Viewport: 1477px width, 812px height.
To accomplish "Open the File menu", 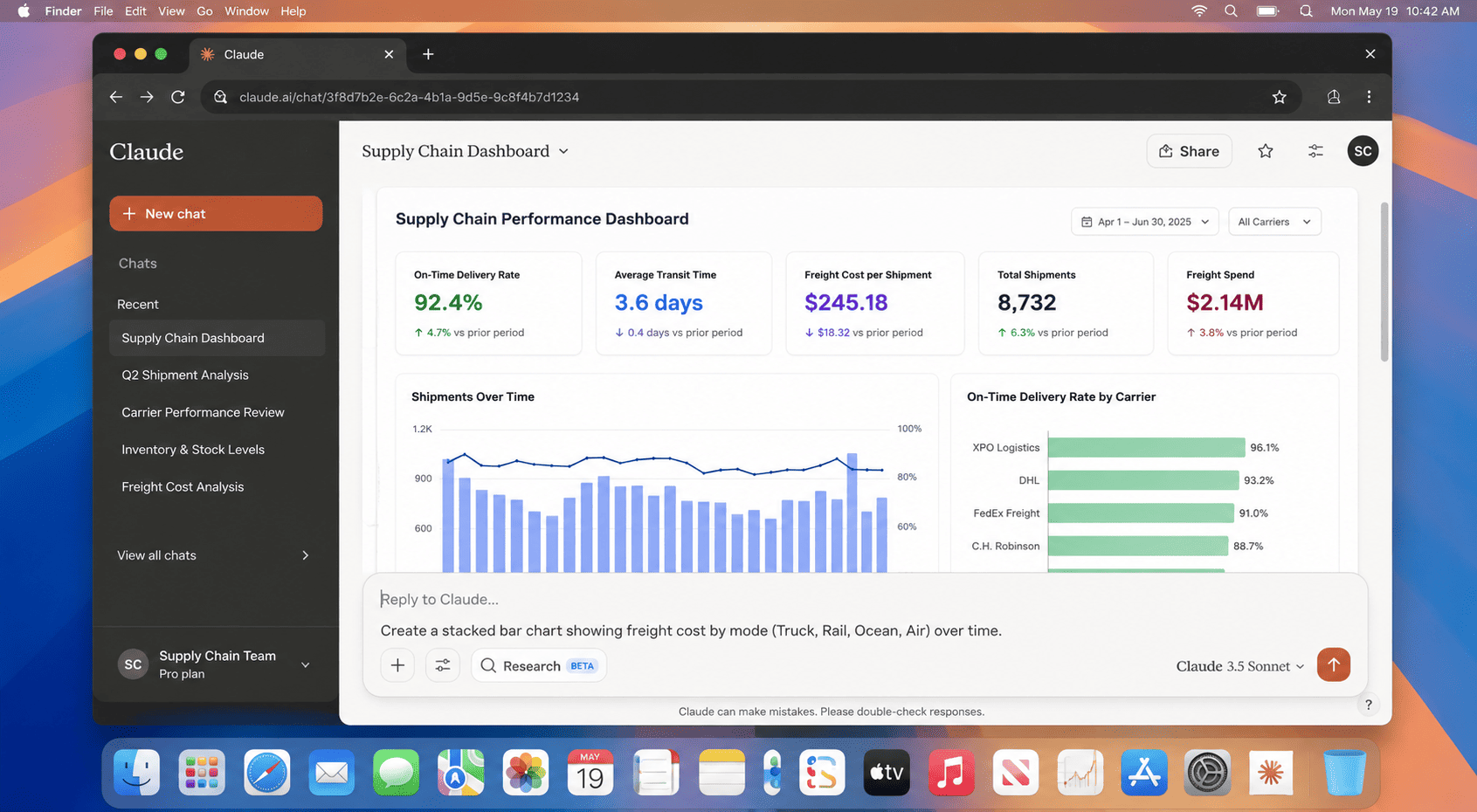I will click(x=103, y=11).
